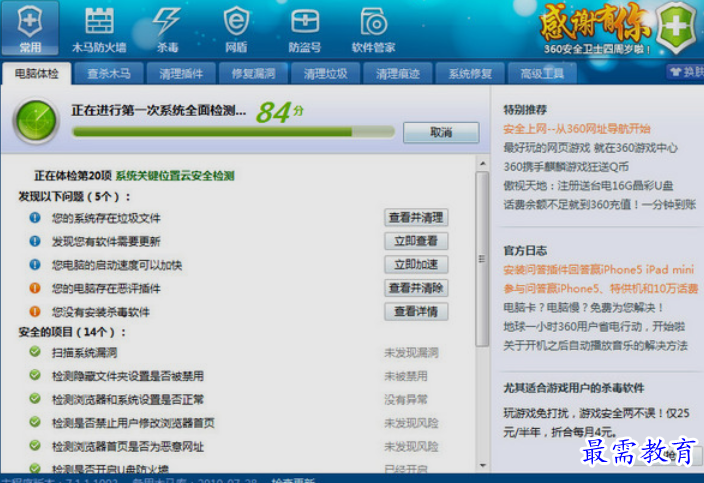This screenshot has width=704, height=483.
Task: Click the 换肤 skin button
Action: pyautogui.click(x=686, y=72)
